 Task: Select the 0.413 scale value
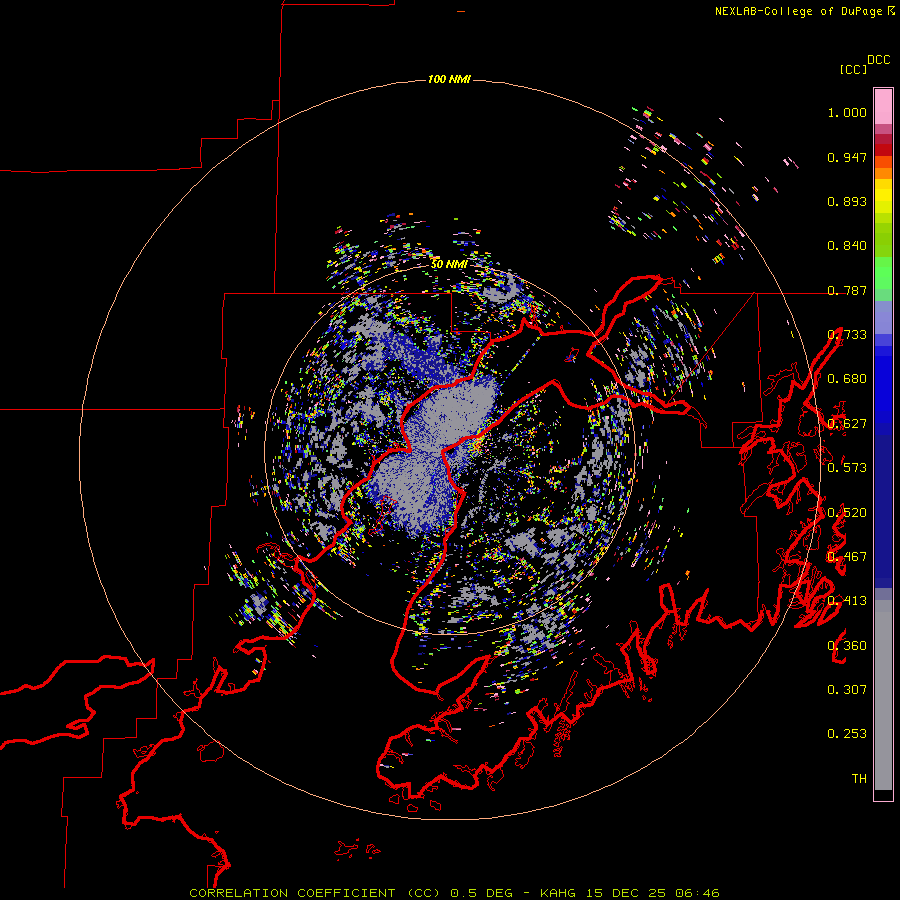click(847, 601)
